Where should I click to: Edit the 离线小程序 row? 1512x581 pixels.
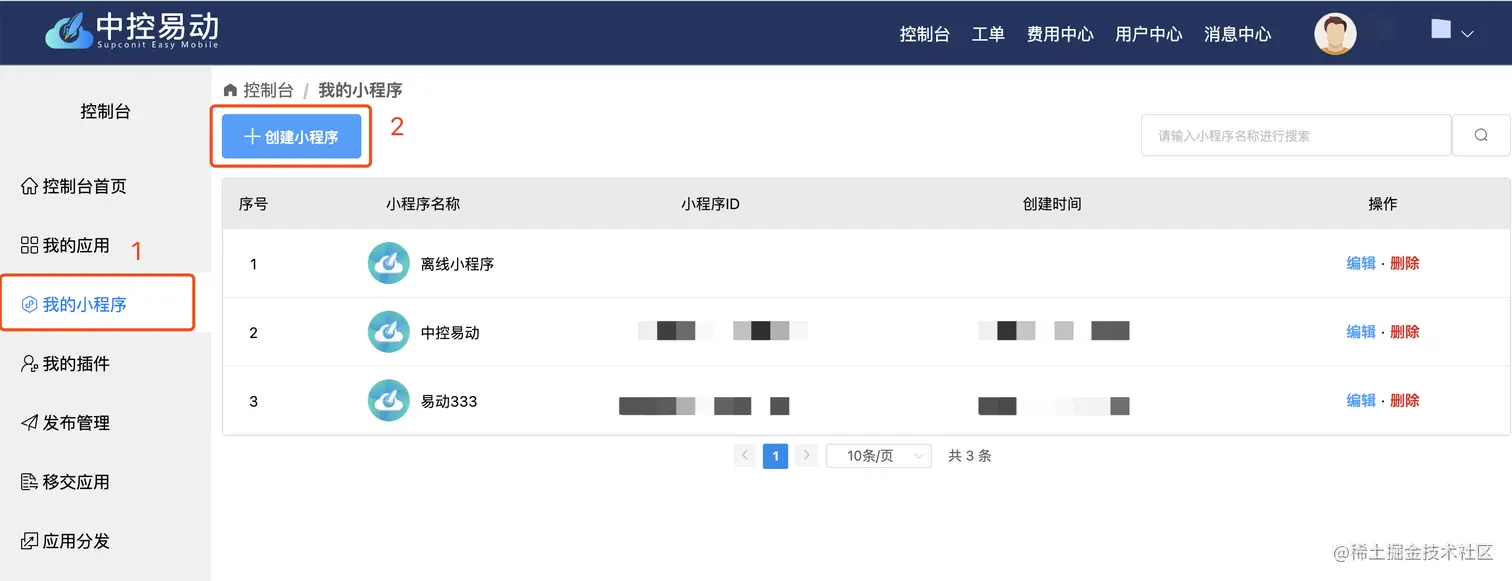tap(1361, 264)
